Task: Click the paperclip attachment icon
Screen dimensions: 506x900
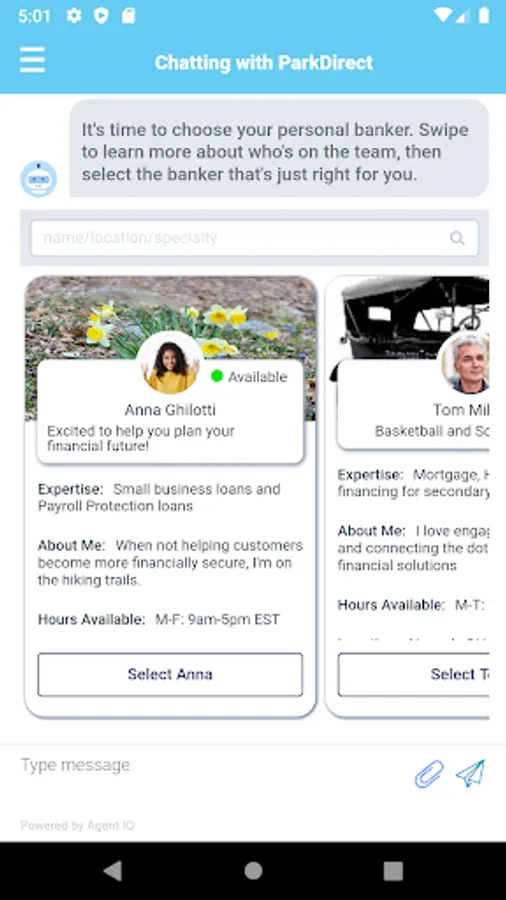Action: tap(429, 774)
